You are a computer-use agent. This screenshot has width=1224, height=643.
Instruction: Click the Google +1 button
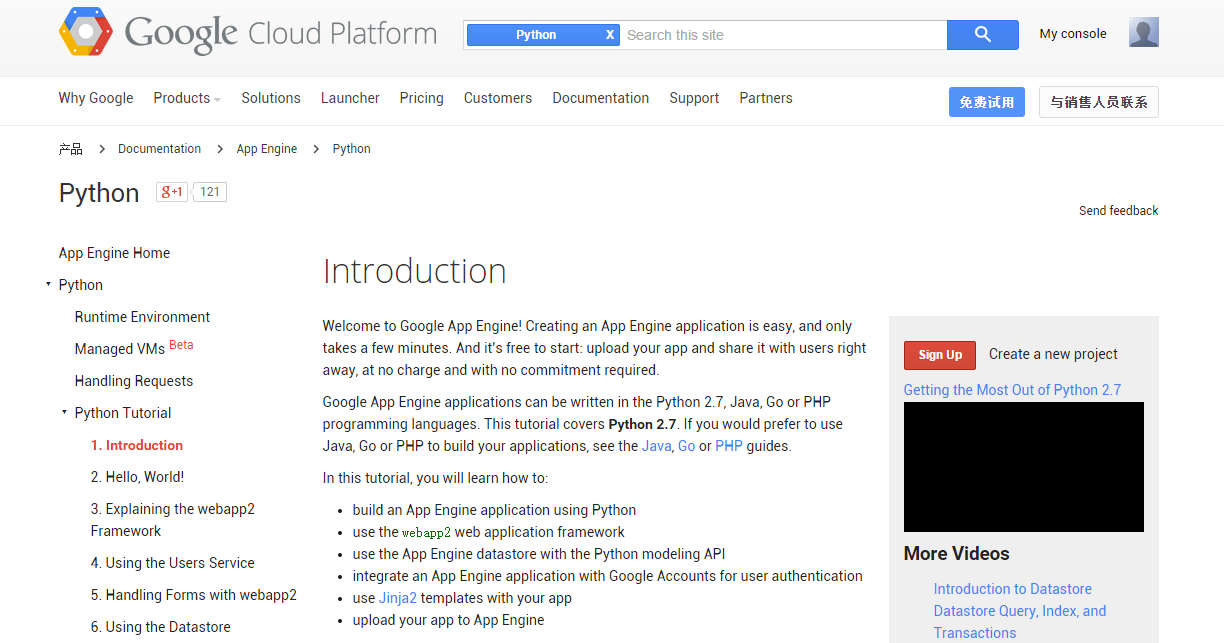(172, 192)
